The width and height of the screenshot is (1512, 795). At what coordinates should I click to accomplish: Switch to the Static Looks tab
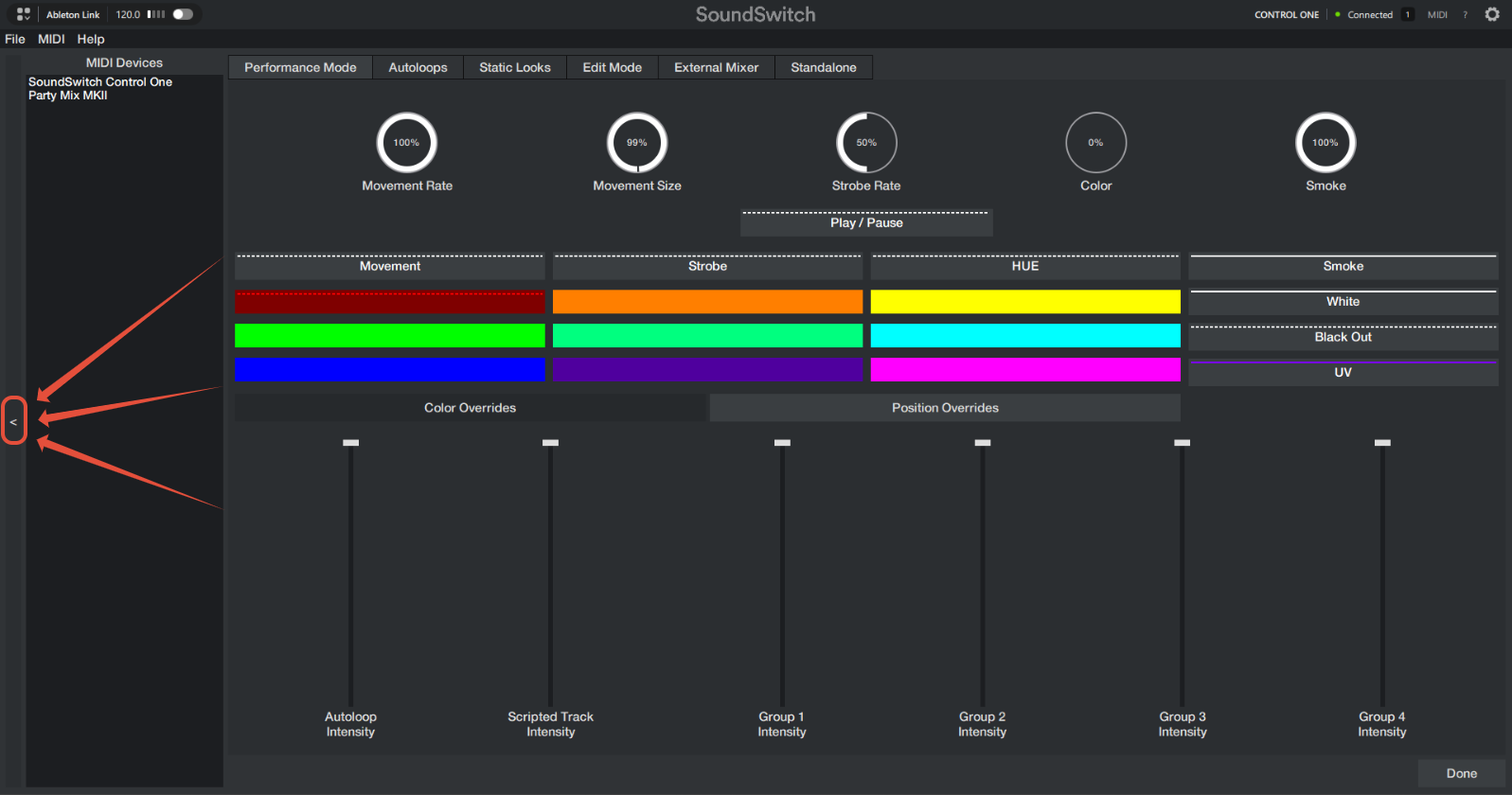(x=515, y=67)
